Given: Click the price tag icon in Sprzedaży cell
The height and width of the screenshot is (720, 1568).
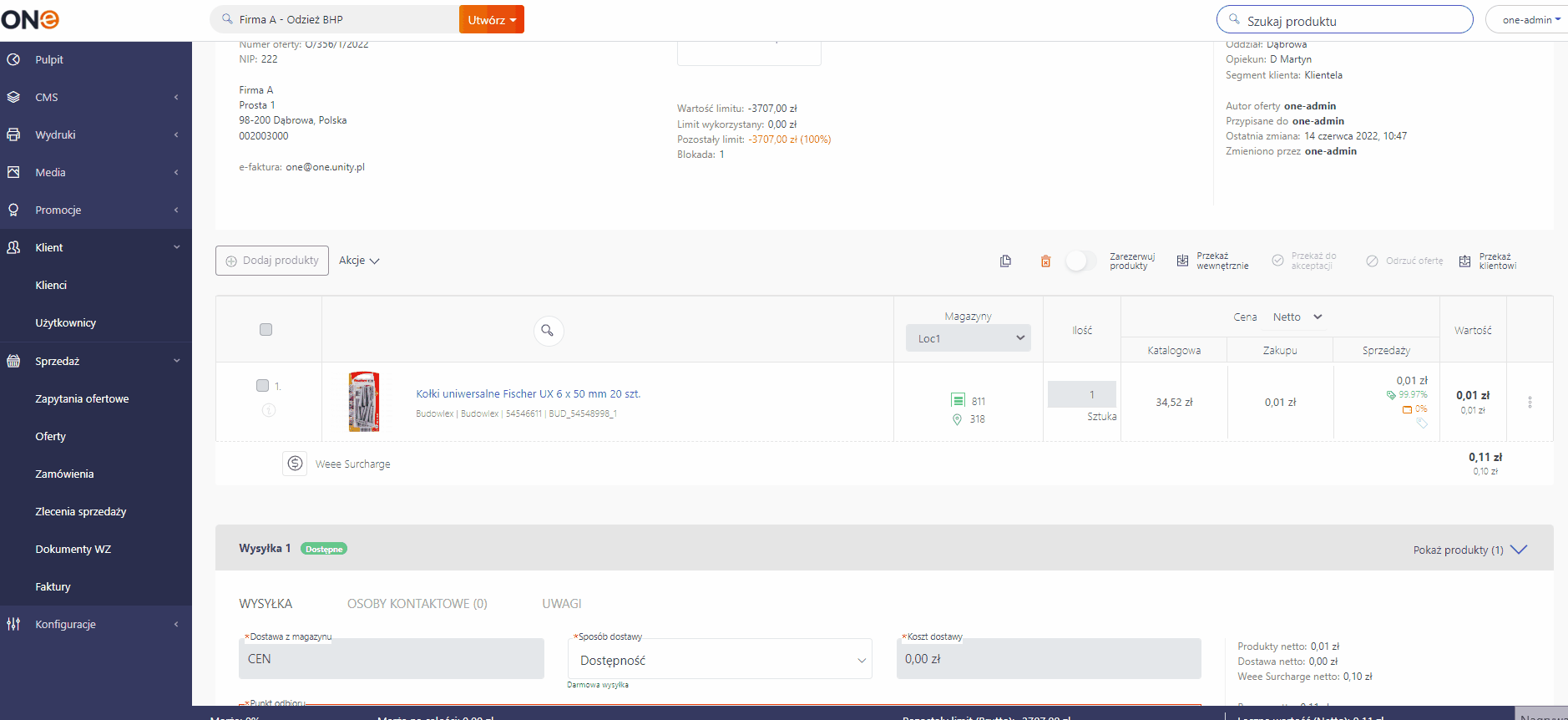Looking at the screenshot, I should coord(1422,423).
